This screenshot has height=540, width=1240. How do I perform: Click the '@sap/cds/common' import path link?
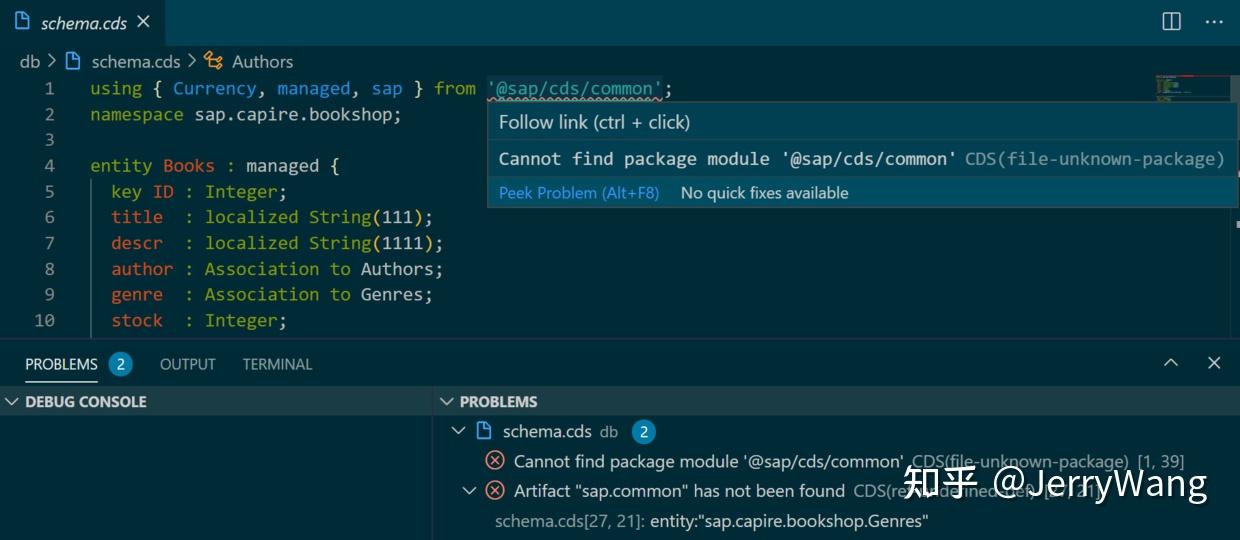tap(575, 89)
